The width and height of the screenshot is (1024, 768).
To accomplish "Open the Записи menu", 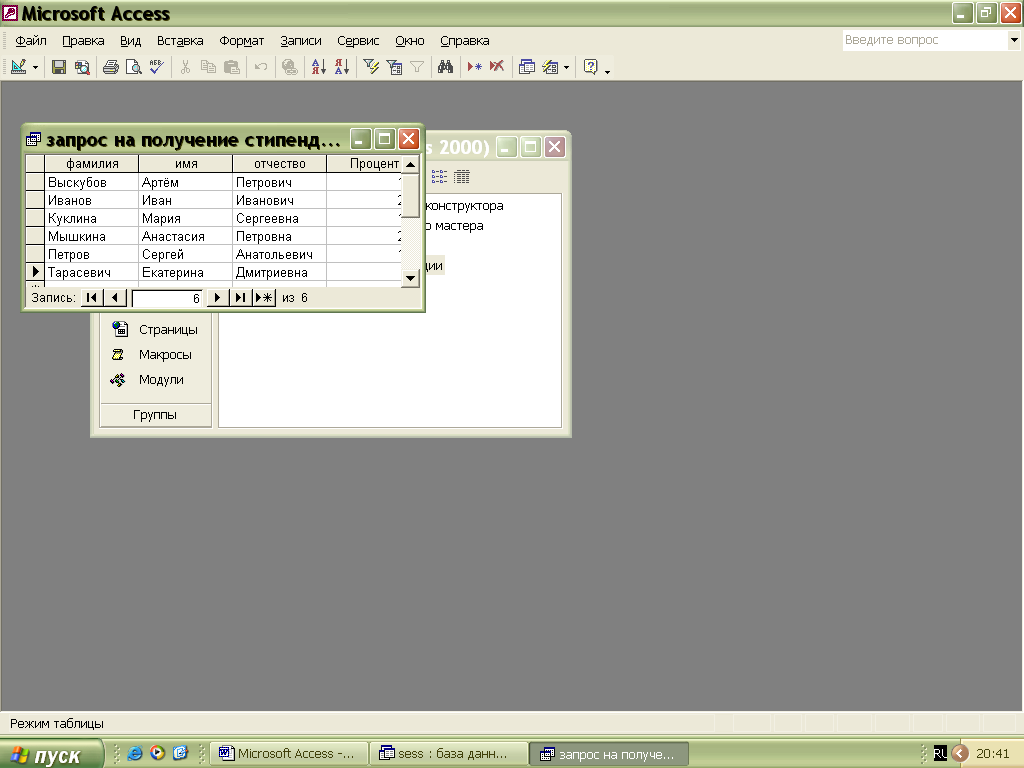I will [300, 40].
